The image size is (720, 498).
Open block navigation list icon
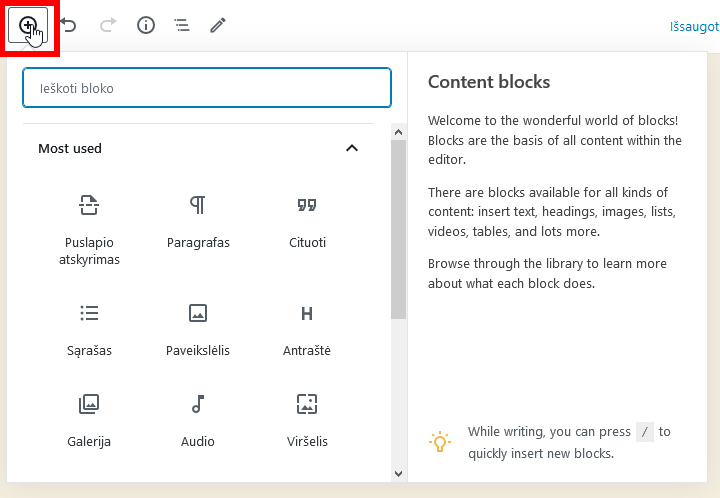[x=182, y=25]
